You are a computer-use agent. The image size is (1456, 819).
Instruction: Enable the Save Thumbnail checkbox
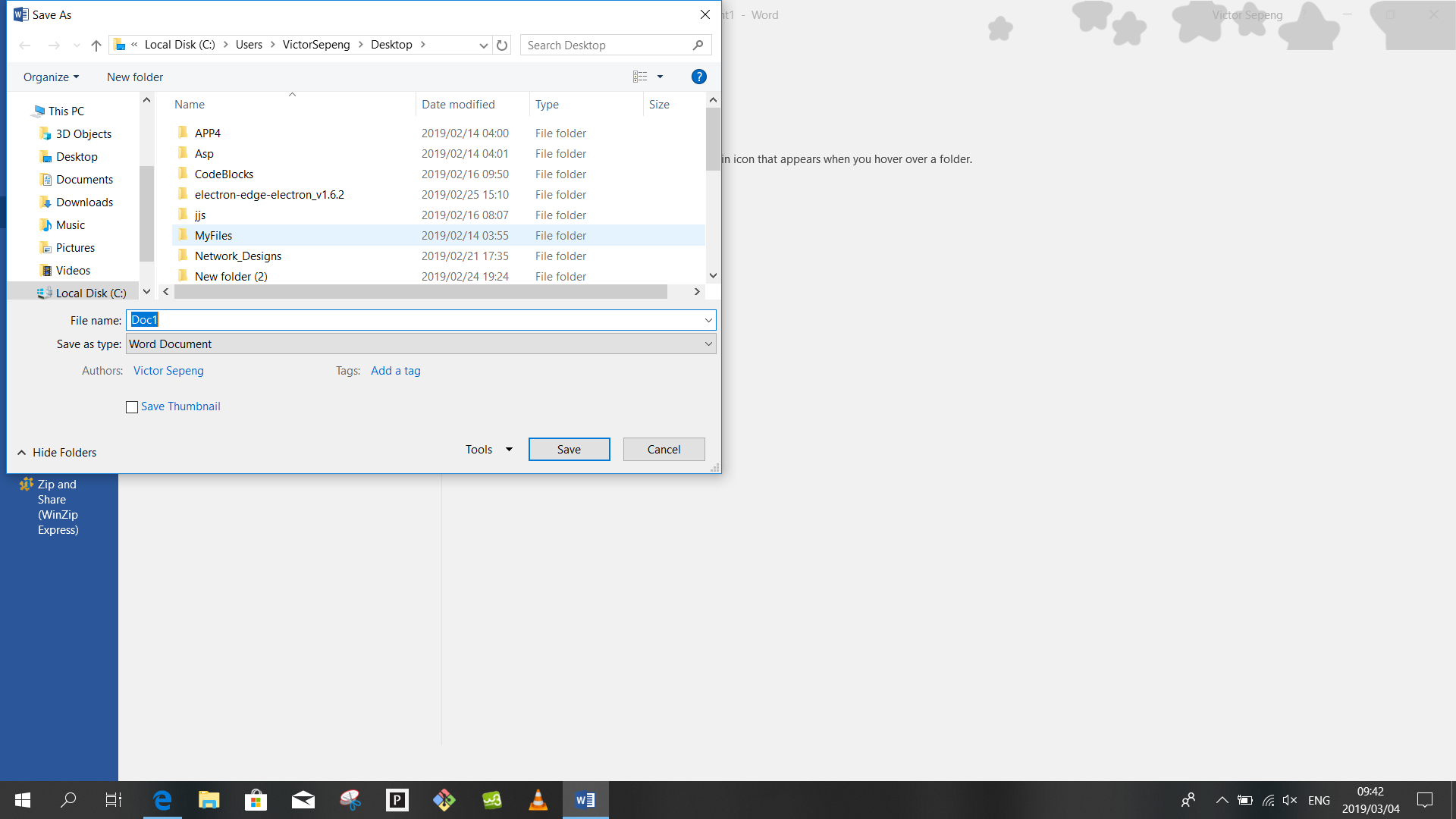[132, 407]
